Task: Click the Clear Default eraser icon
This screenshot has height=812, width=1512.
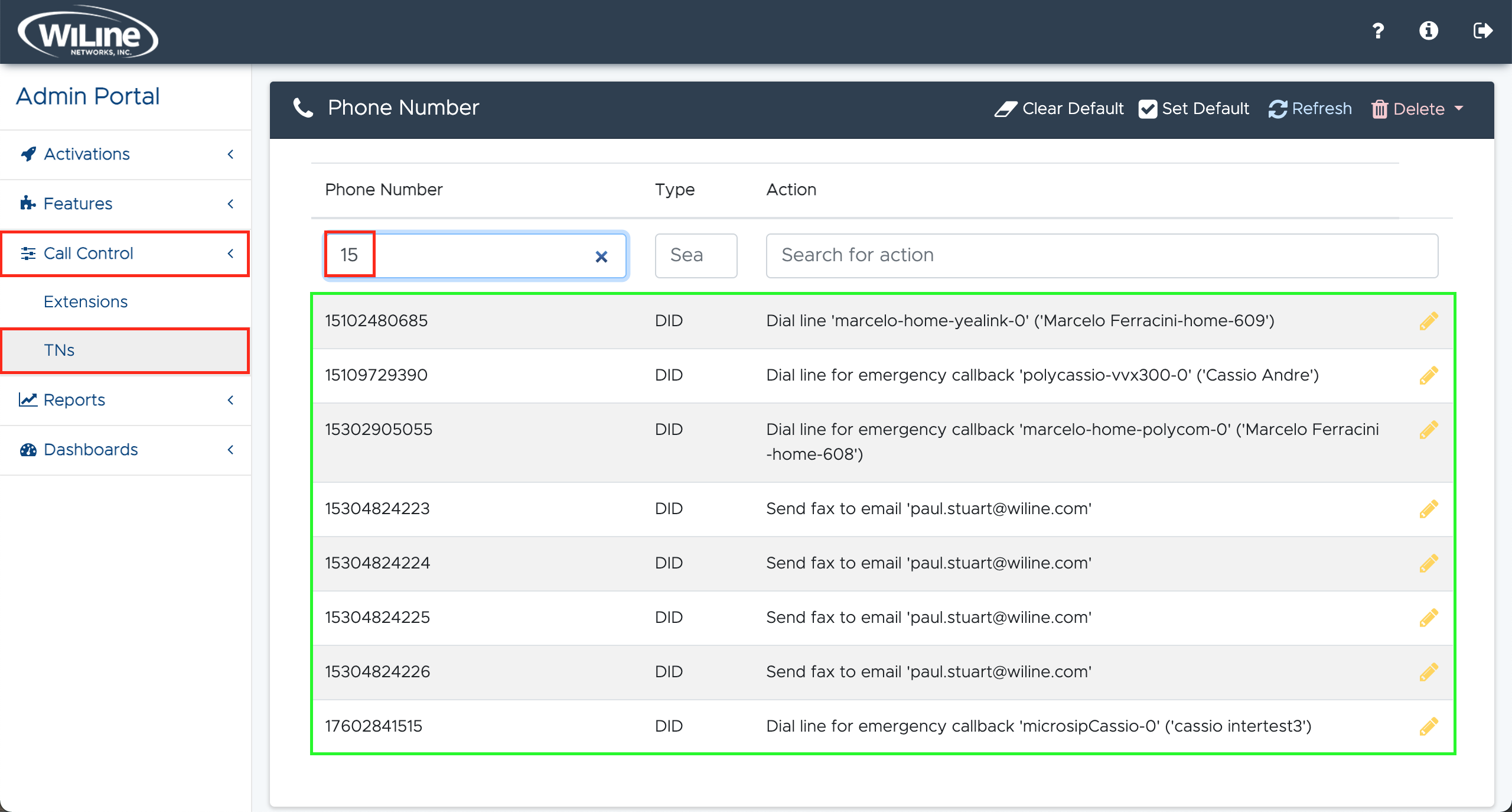Action: click(1006, 109)
